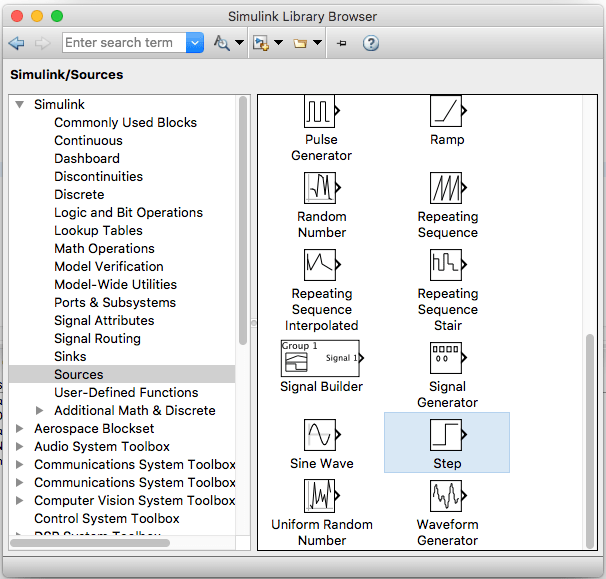Select the Repeating Sequence Stair block icon
Screen dimensions: 606x579
pos(448,265)
